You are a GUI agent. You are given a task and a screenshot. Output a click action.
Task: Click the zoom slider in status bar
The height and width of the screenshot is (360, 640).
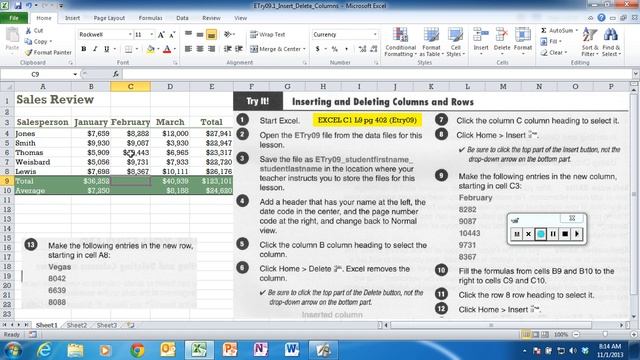coord(604,334)
